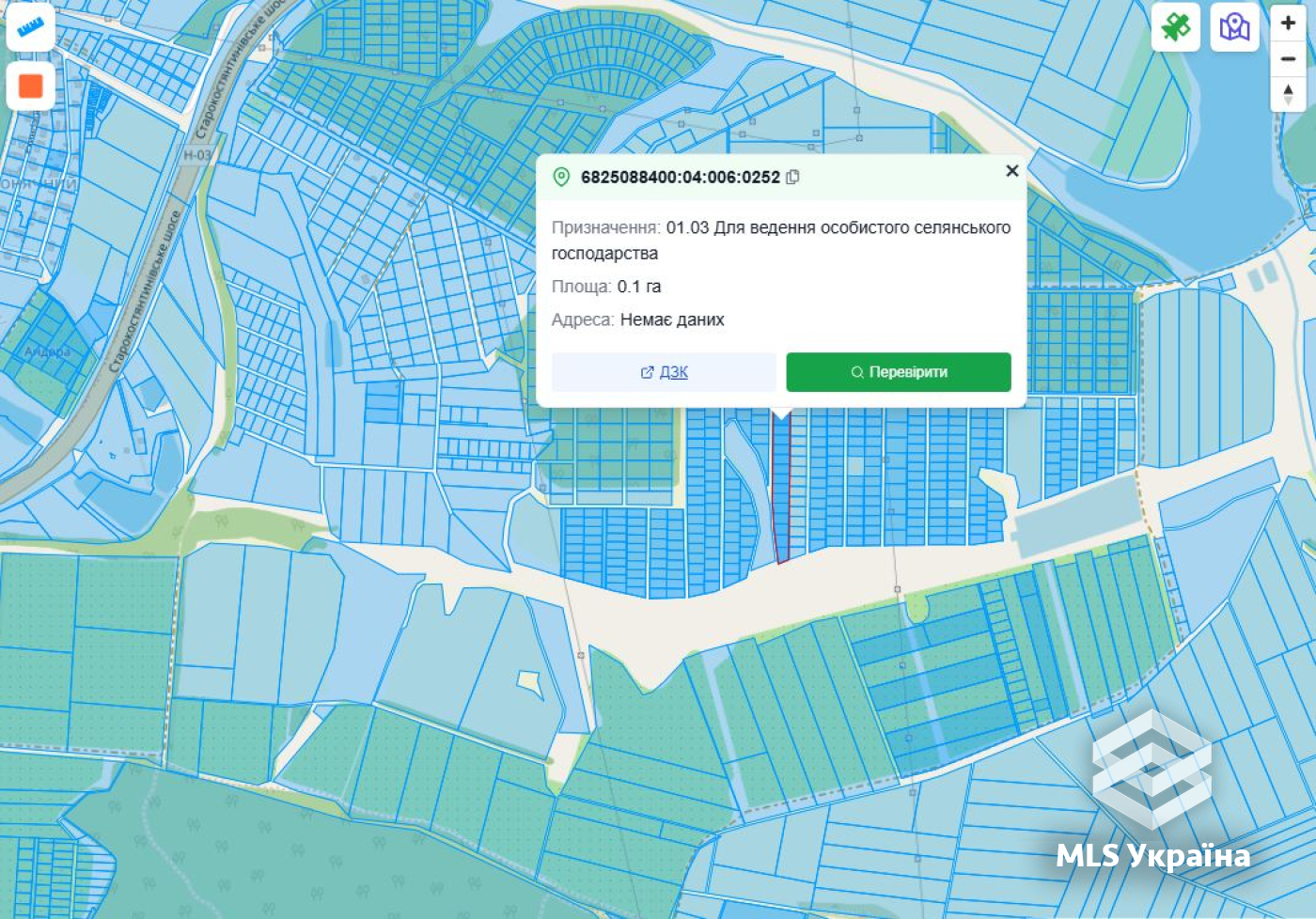
Task: Click the cadastral number 6825088400:04:006:0252
Action: (x=680, y=177)
